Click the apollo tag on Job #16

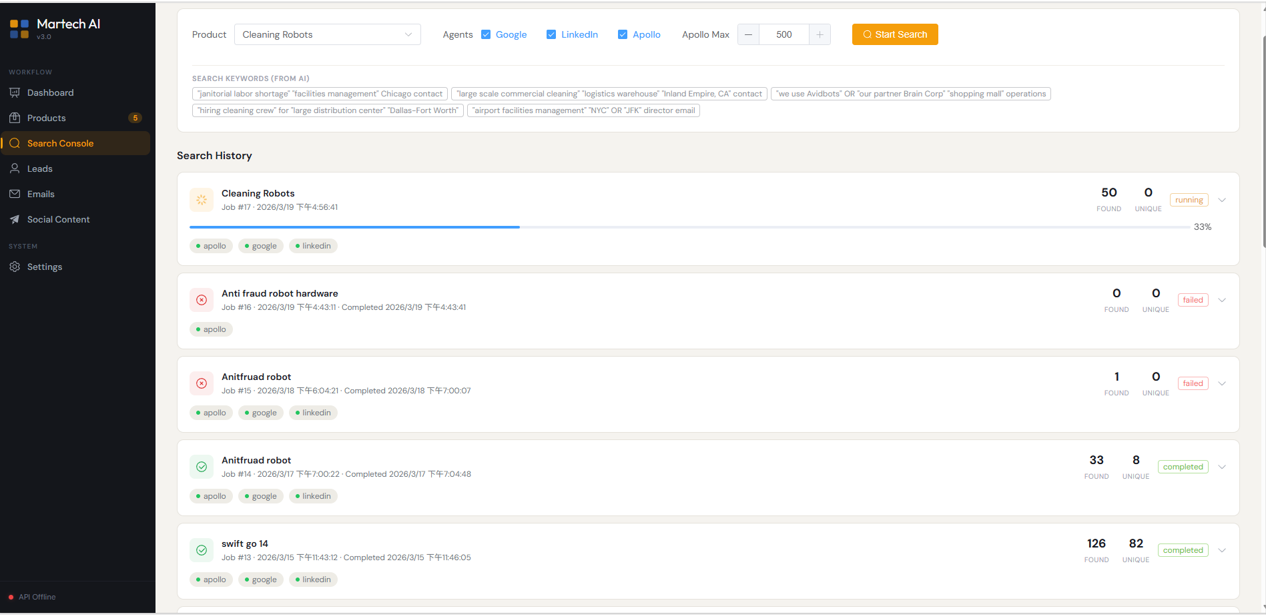point(211,329)
